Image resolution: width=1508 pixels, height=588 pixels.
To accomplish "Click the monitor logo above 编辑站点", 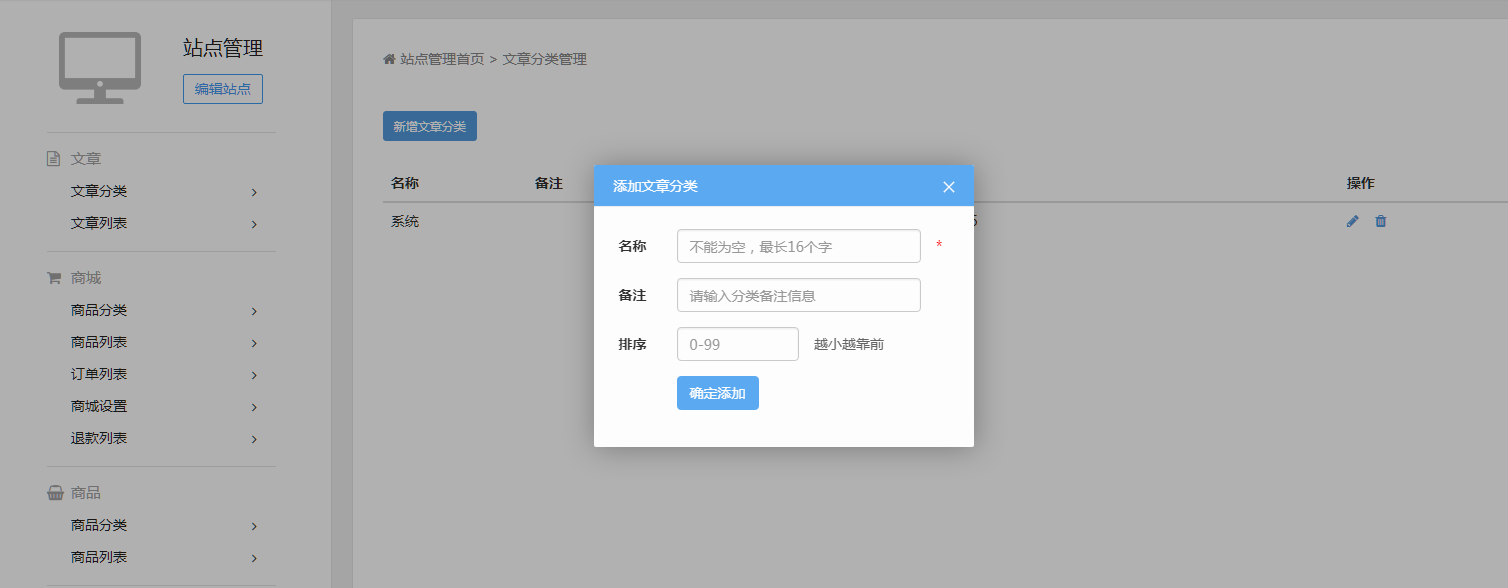I will point(99,68).
